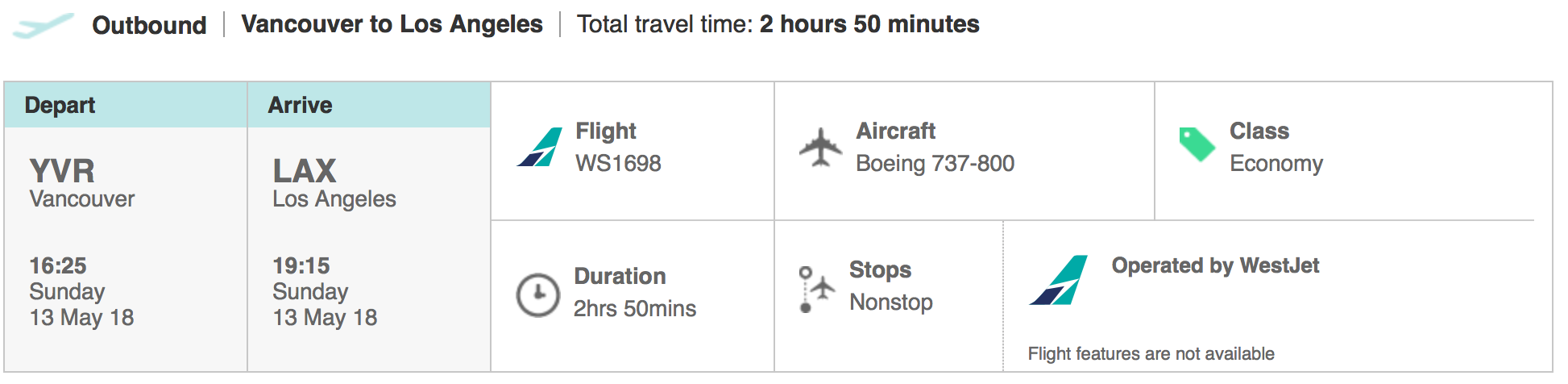Click the WestJet logo beside Flight WS1698

[x=539, y=147]
